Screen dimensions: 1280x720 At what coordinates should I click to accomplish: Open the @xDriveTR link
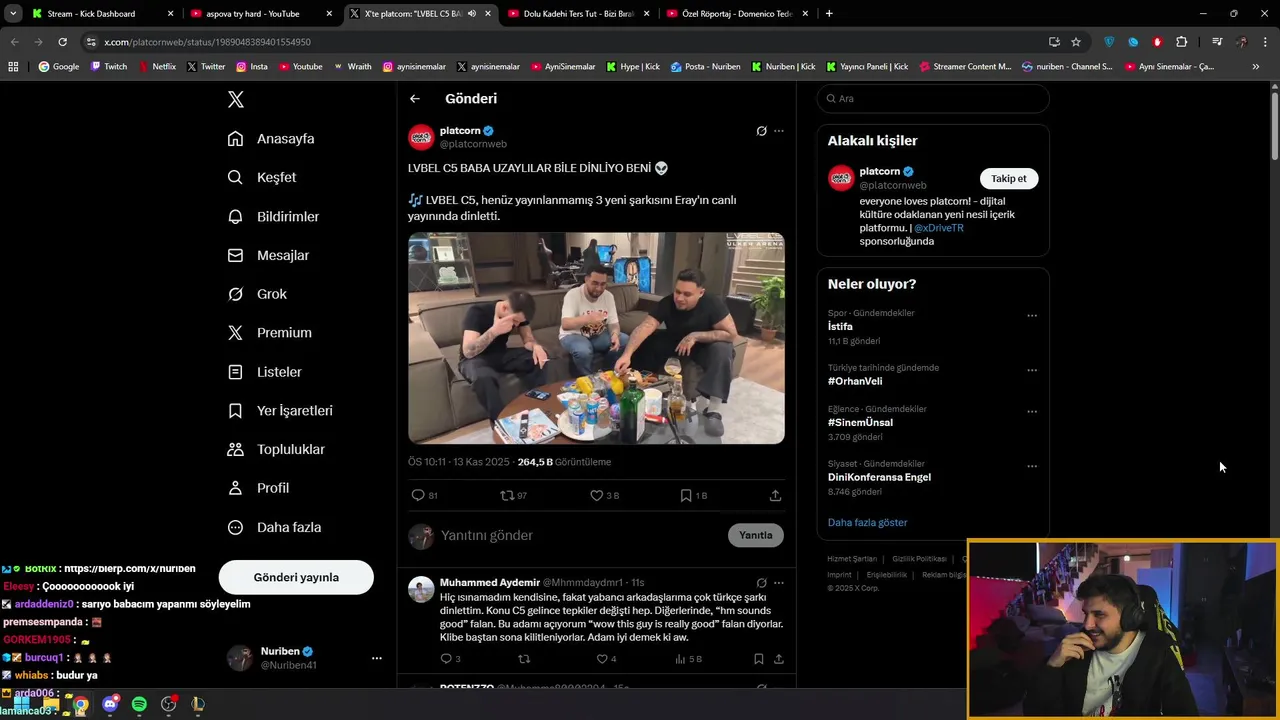(x=939, y=228)
